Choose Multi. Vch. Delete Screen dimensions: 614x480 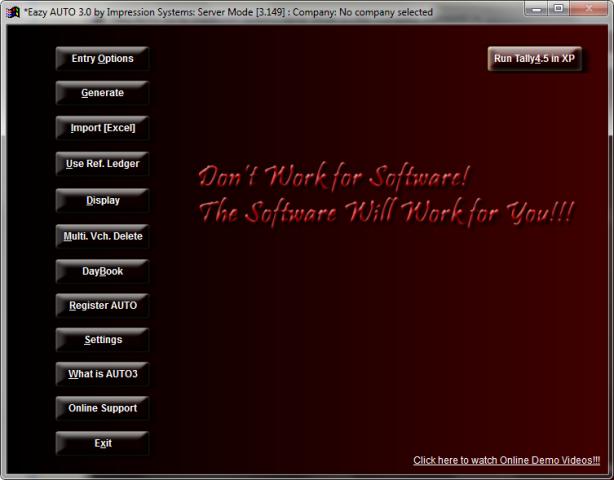[102, 236]
